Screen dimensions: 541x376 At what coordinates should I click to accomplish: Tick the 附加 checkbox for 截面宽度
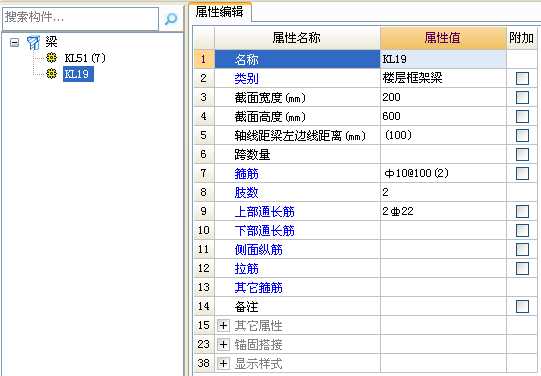522,98
